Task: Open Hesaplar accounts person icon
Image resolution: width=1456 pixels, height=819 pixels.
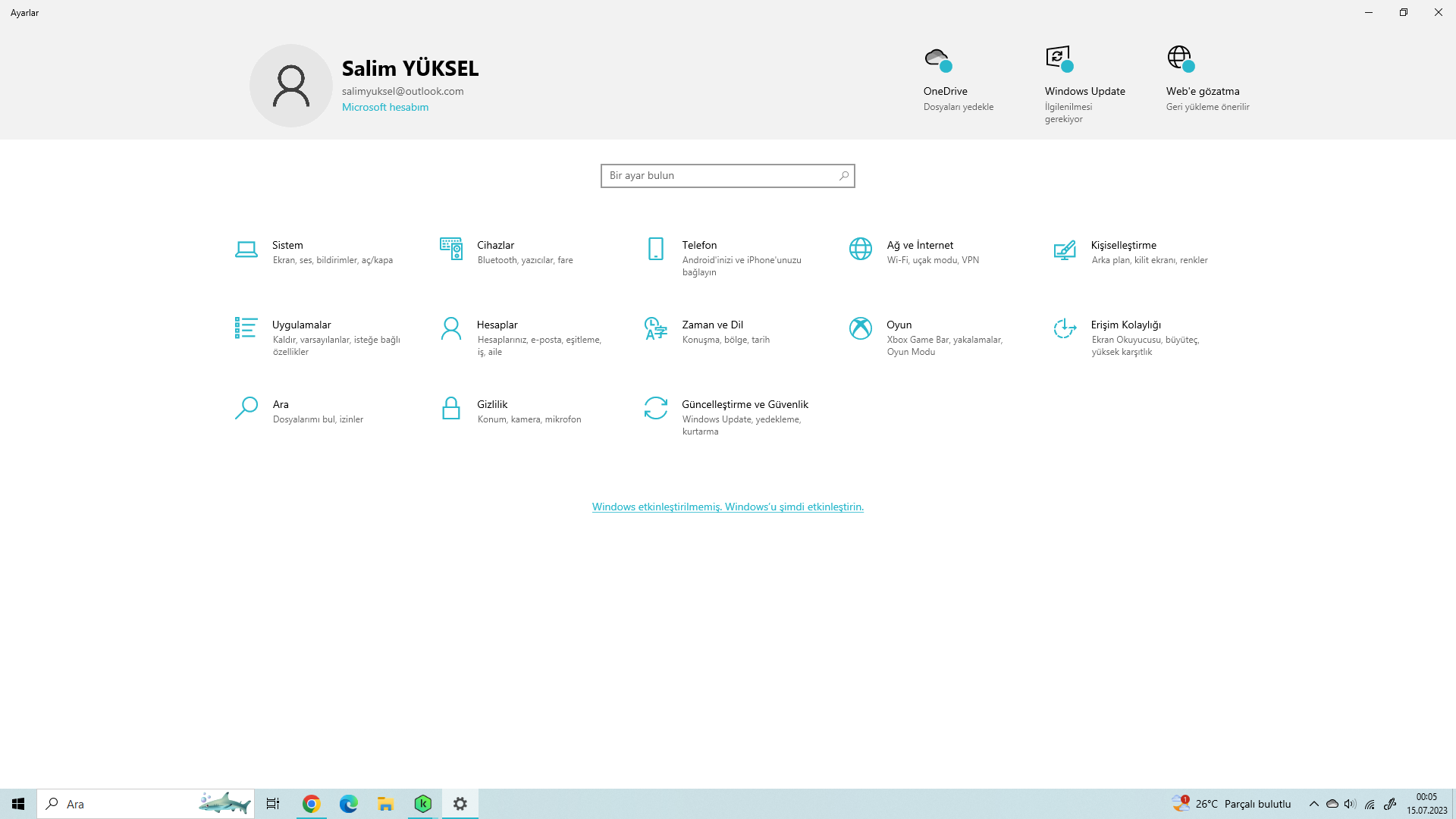Action: pyautogui.click(x=451, y=328)
